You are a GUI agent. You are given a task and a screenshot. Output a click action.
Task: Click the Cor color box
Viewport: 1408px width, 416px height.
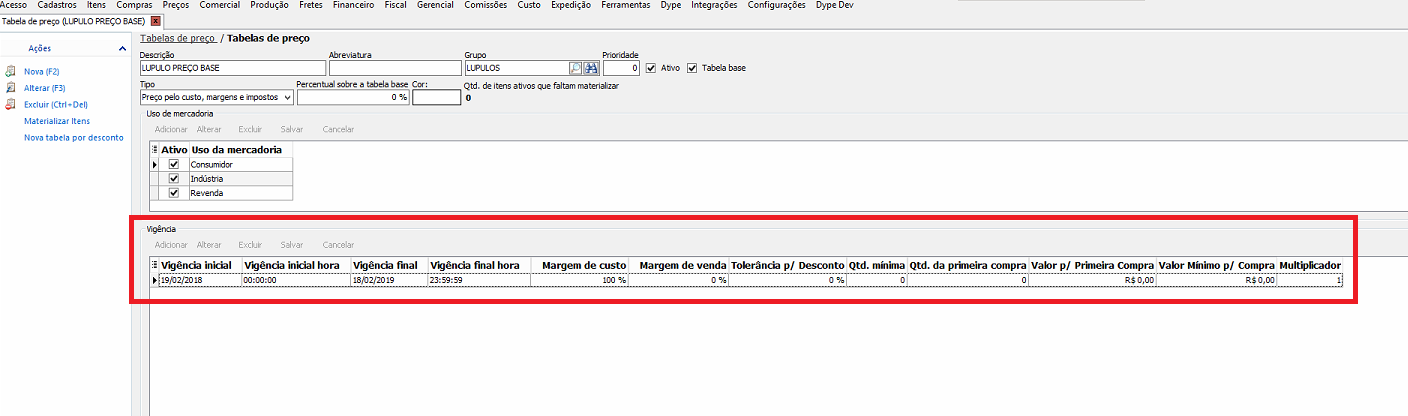click(435, 98)
